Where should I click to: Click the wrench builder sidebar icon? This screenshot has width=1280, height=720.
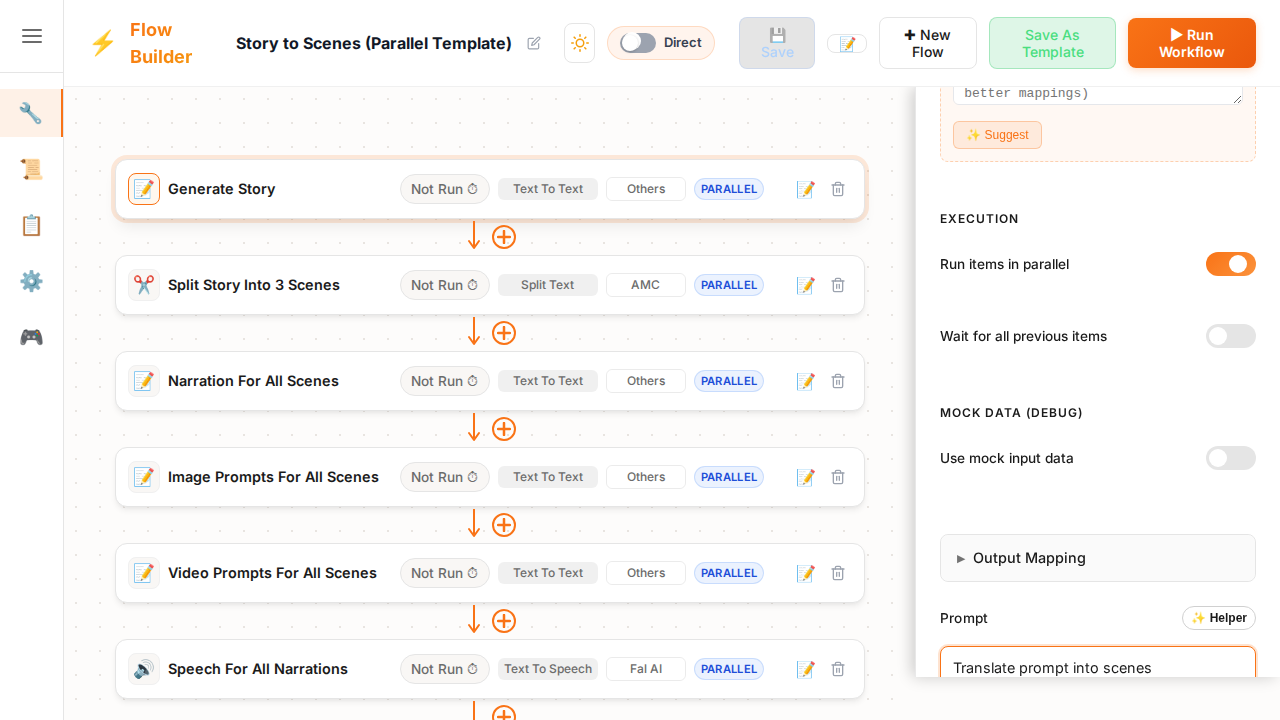[x=31, y=113]
